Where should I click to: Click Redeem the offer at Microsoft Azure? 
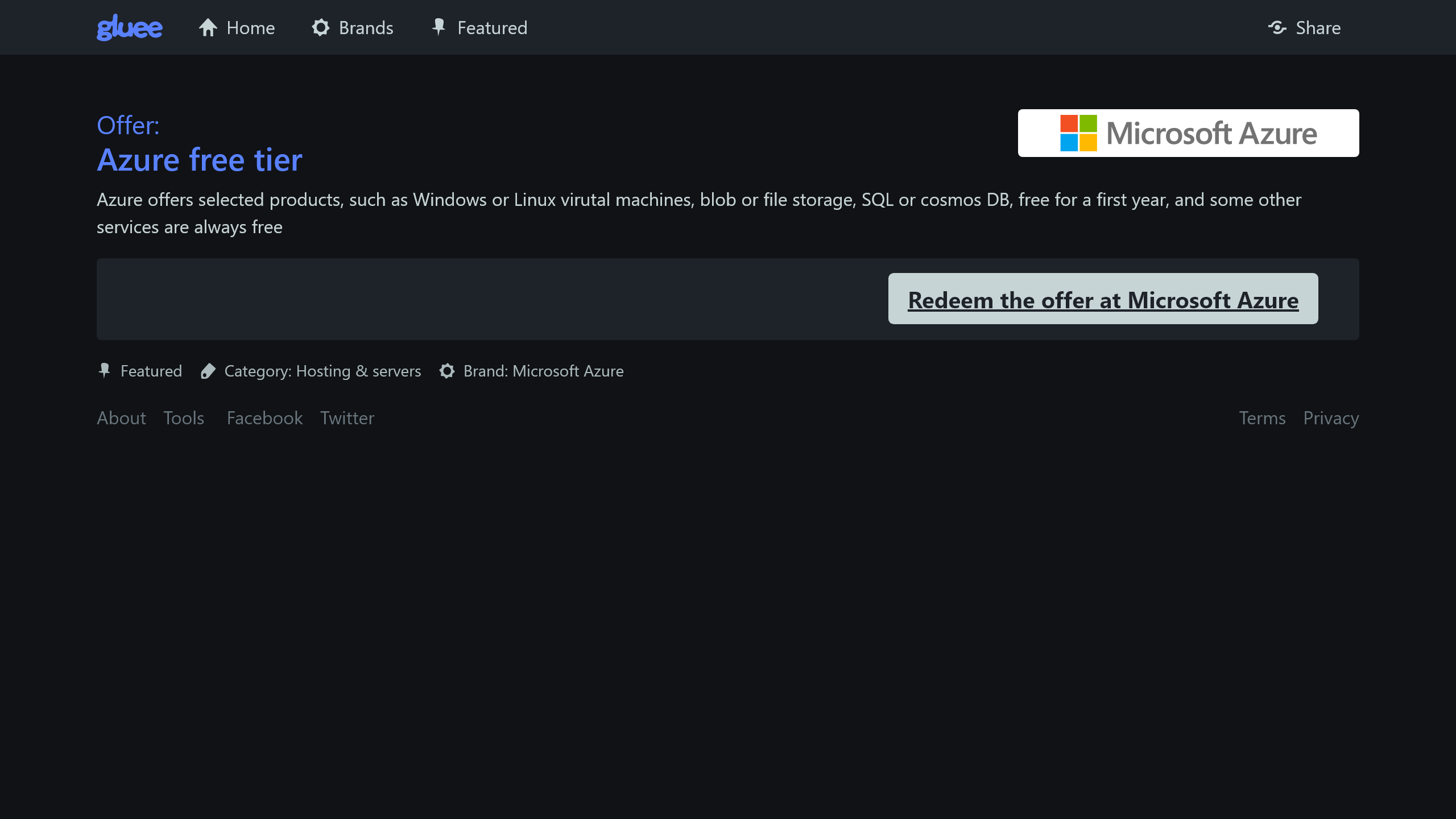pos(1103,299)
